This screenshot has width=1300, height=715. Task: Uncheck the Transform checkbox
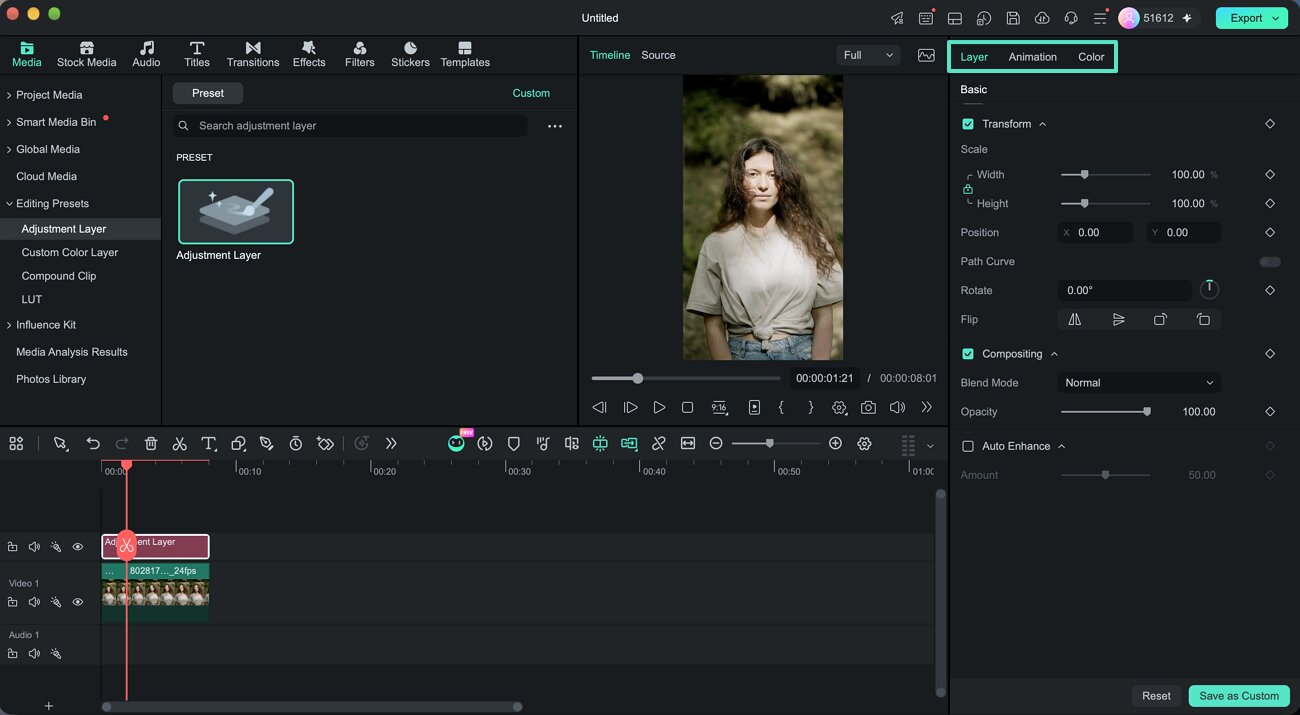point(968,124)
